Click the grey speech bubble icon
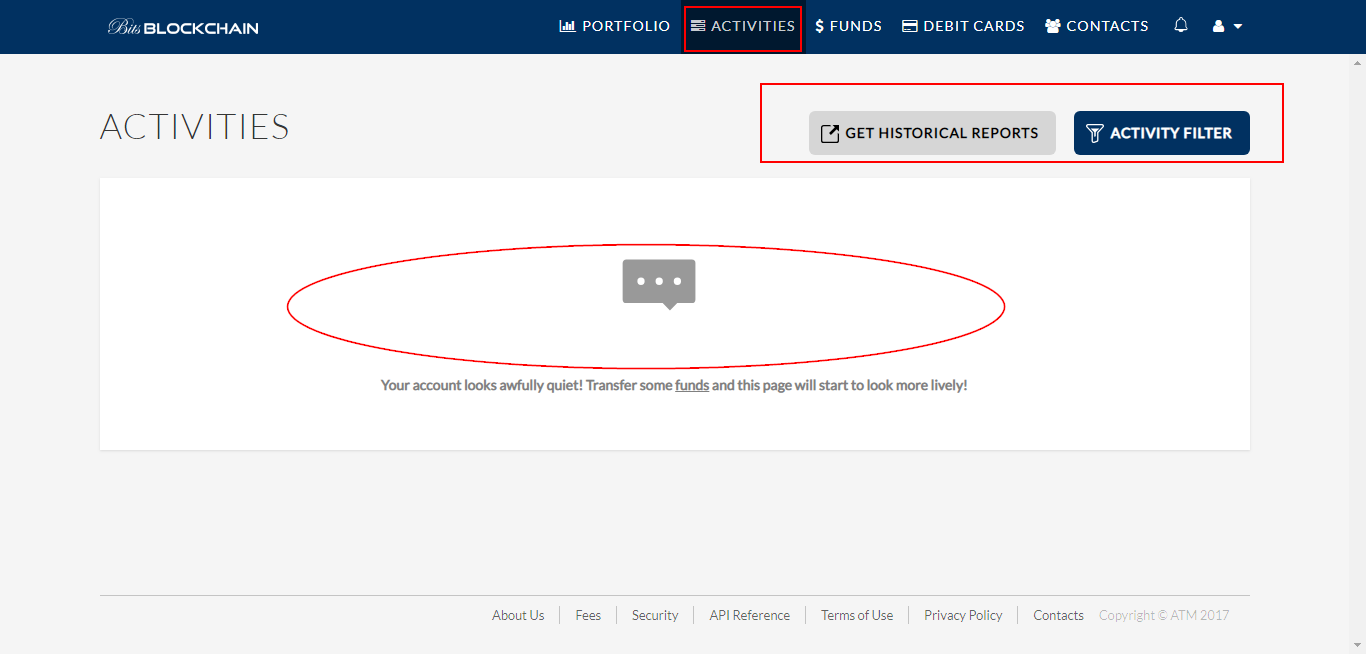 coord(659,284)
